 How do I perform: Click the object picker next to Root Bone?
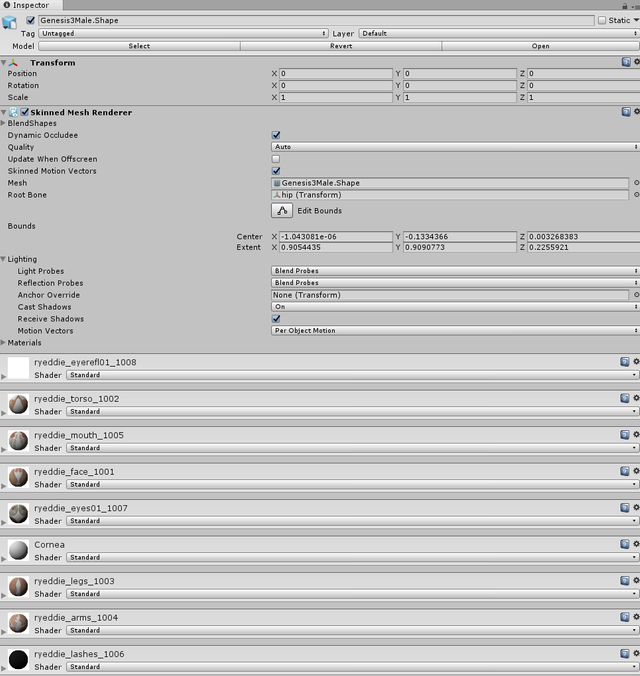coord(636,195)
